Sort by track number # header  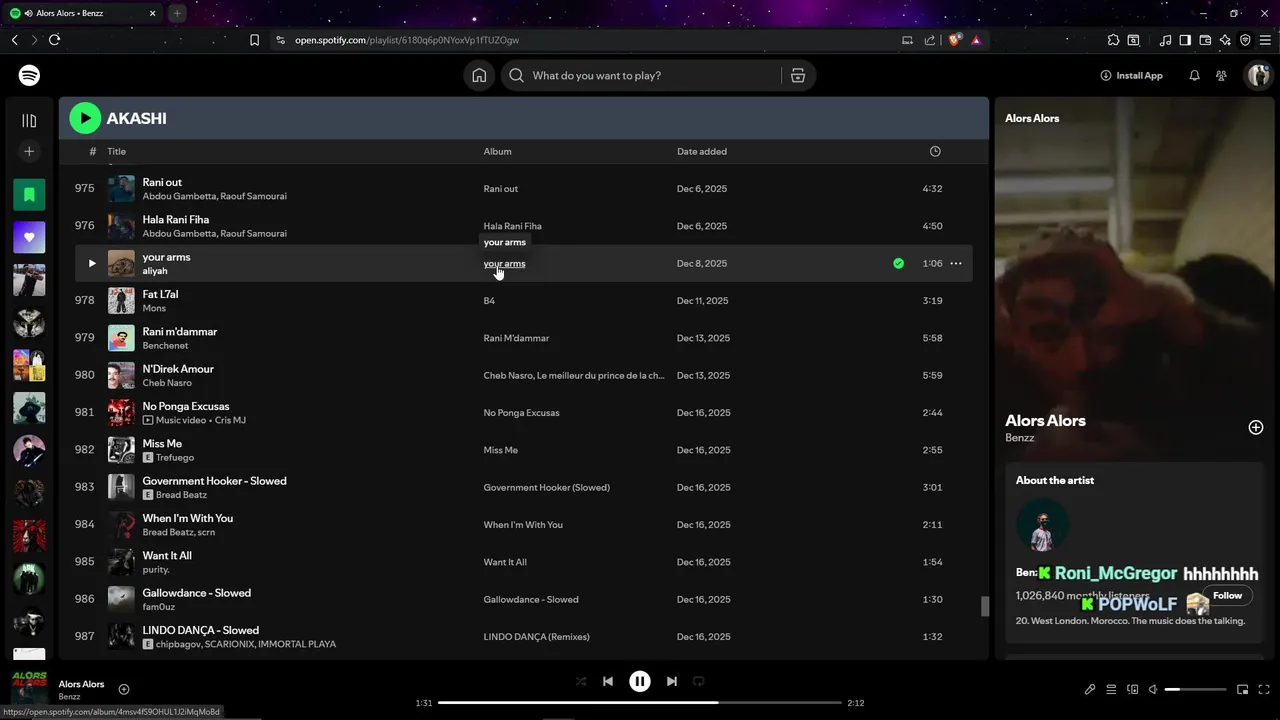click(x=92, y=152)
